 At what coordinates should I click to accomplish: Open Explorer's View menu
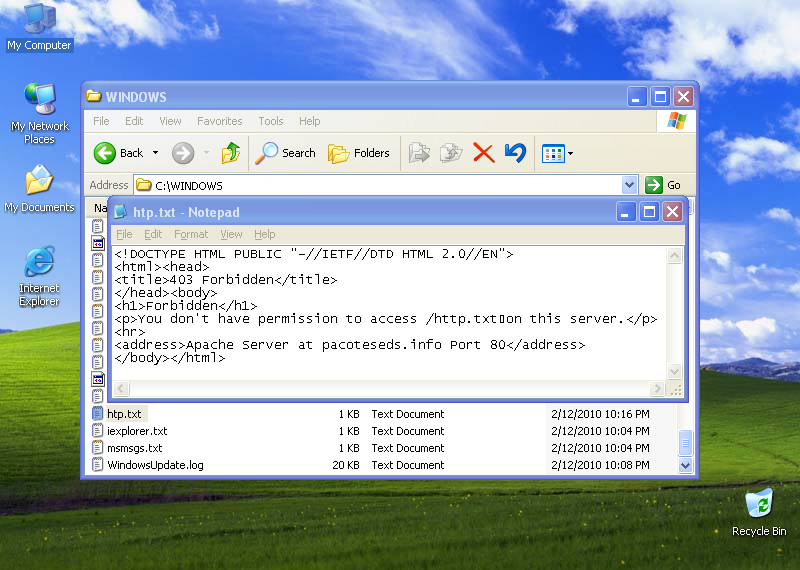(x=170, y=121)
